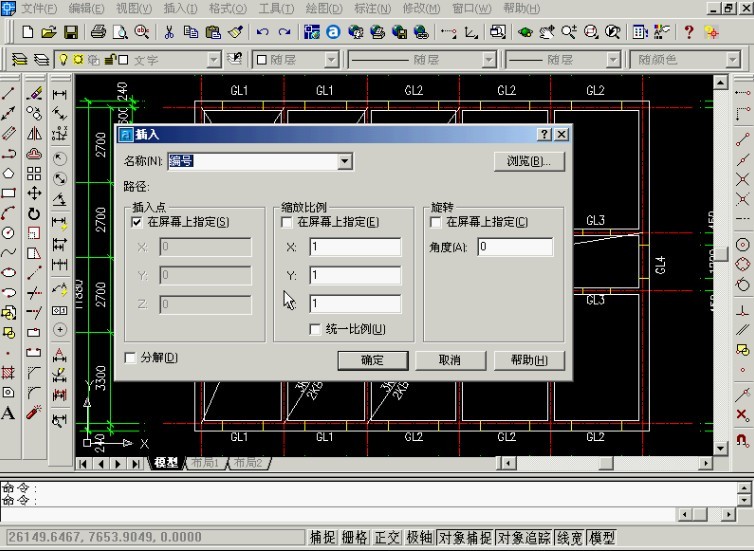
Task: Toggle 捕捉 snap in status bar
Action: click(x=323, y=537)
